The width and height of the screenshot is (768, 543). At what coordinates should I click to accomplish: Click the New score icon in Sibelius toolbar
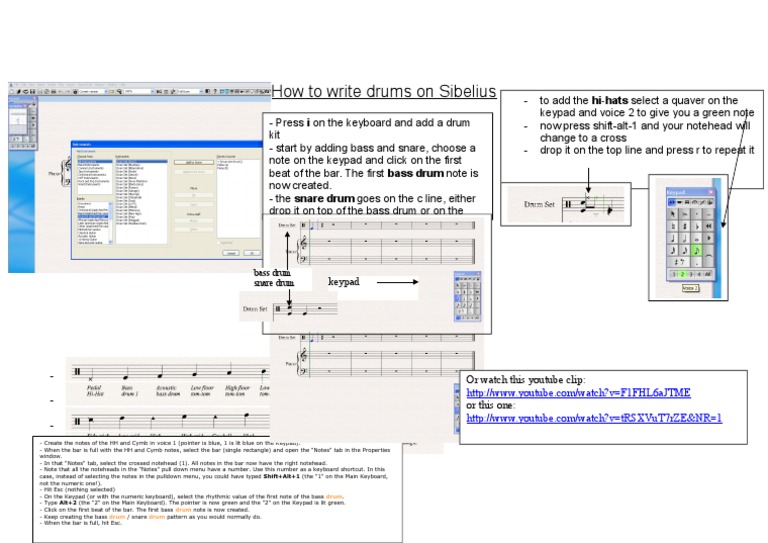tap(12, 92)
